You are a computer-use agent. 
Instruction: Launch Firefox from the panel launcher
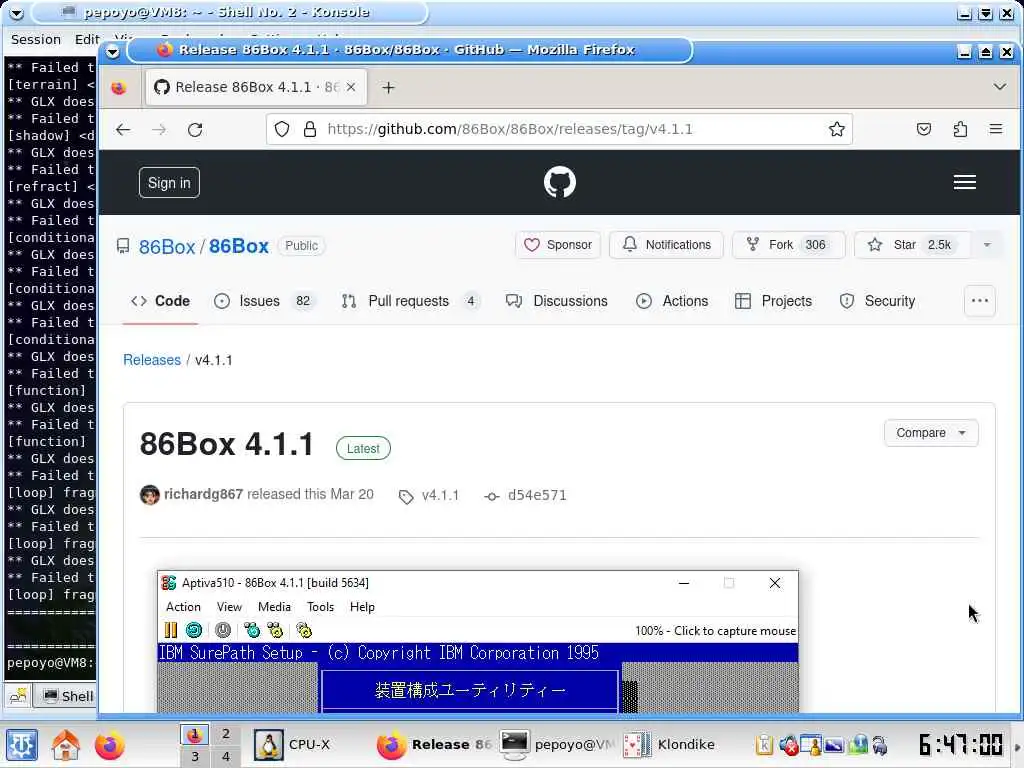pos(109,745)
